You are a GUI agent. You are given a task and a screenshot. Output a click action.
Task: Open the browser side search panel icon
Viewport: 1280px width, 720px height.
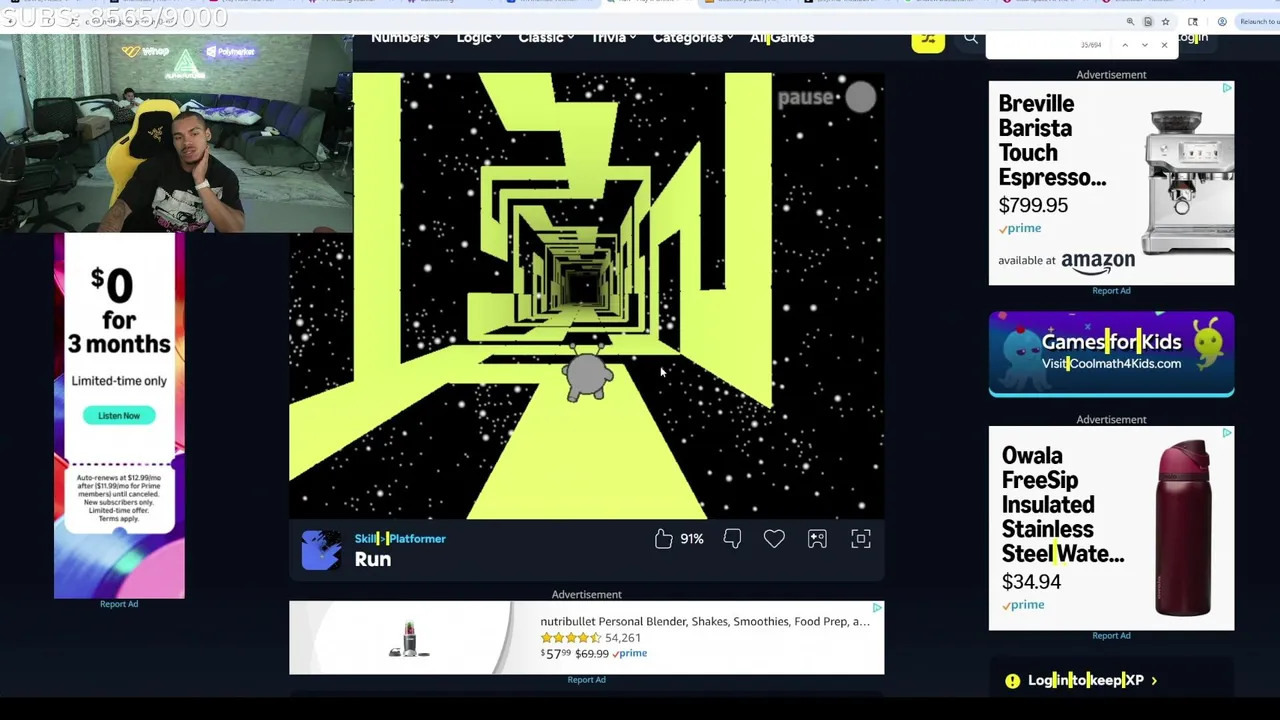[x=1193, y=21]
